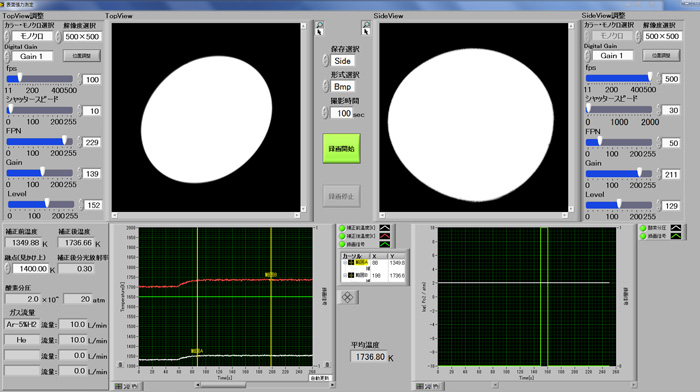
Task: Select the first cursor row in cursor table
Action: tap(373, 264)
